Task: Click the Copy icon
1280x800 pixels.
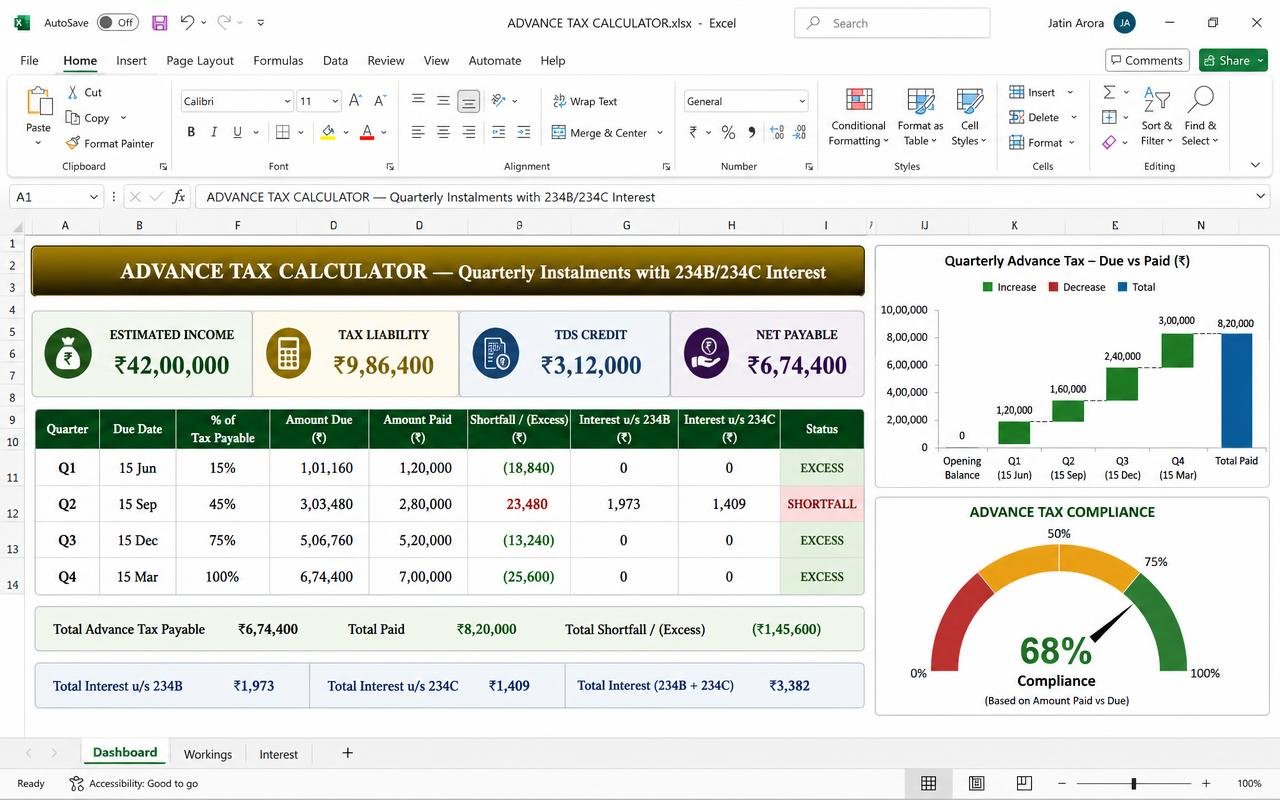Action: 73,118
